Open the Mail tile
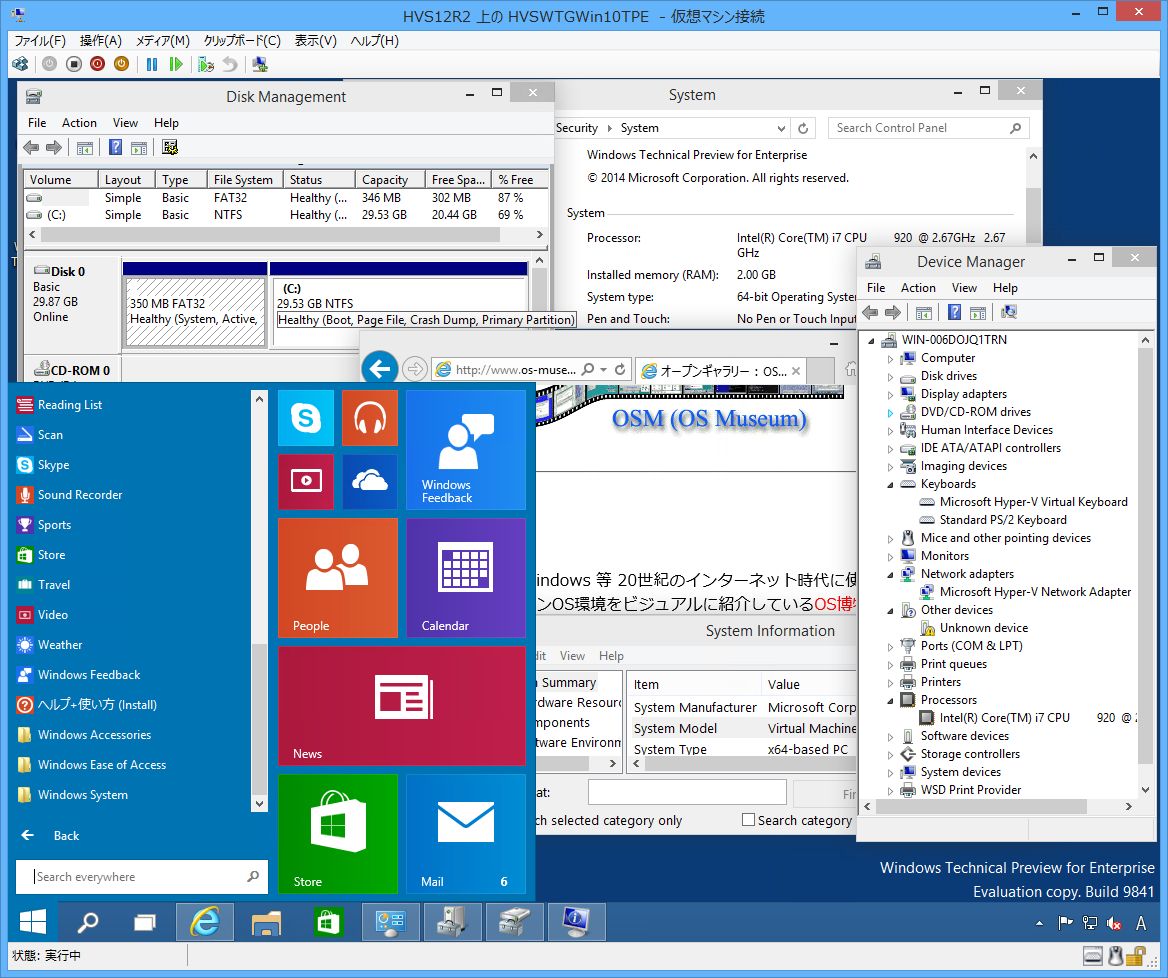Image resolution: width=1168 pixels, height=978 pixels. pos(466,834)
